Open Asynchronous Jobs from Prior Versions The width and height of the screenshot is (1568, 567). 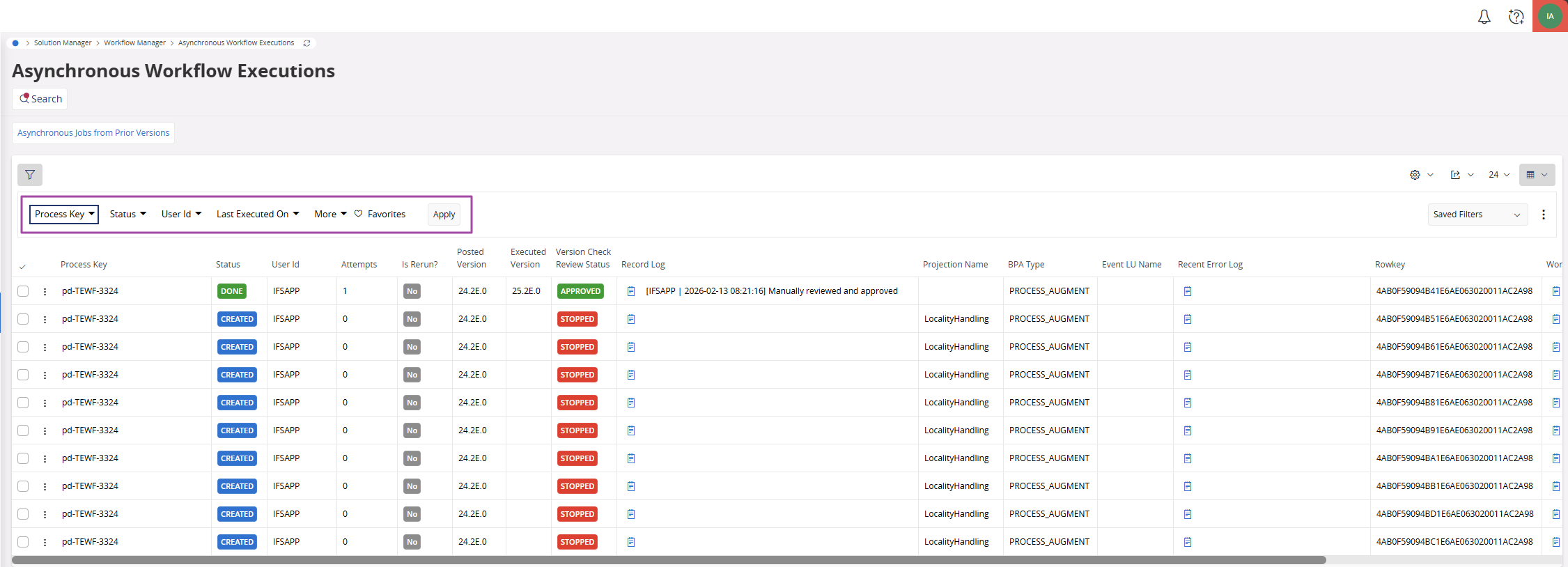pyautogui.click(x=93, y=133)
